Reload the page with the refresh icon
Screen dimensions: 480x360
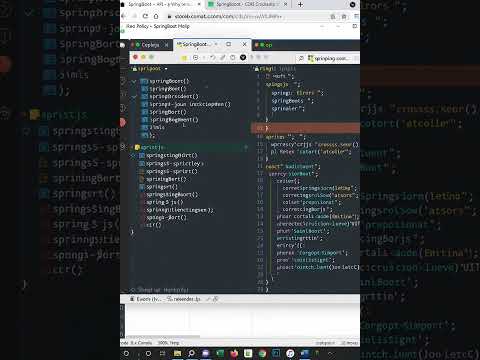pos(145,16)
